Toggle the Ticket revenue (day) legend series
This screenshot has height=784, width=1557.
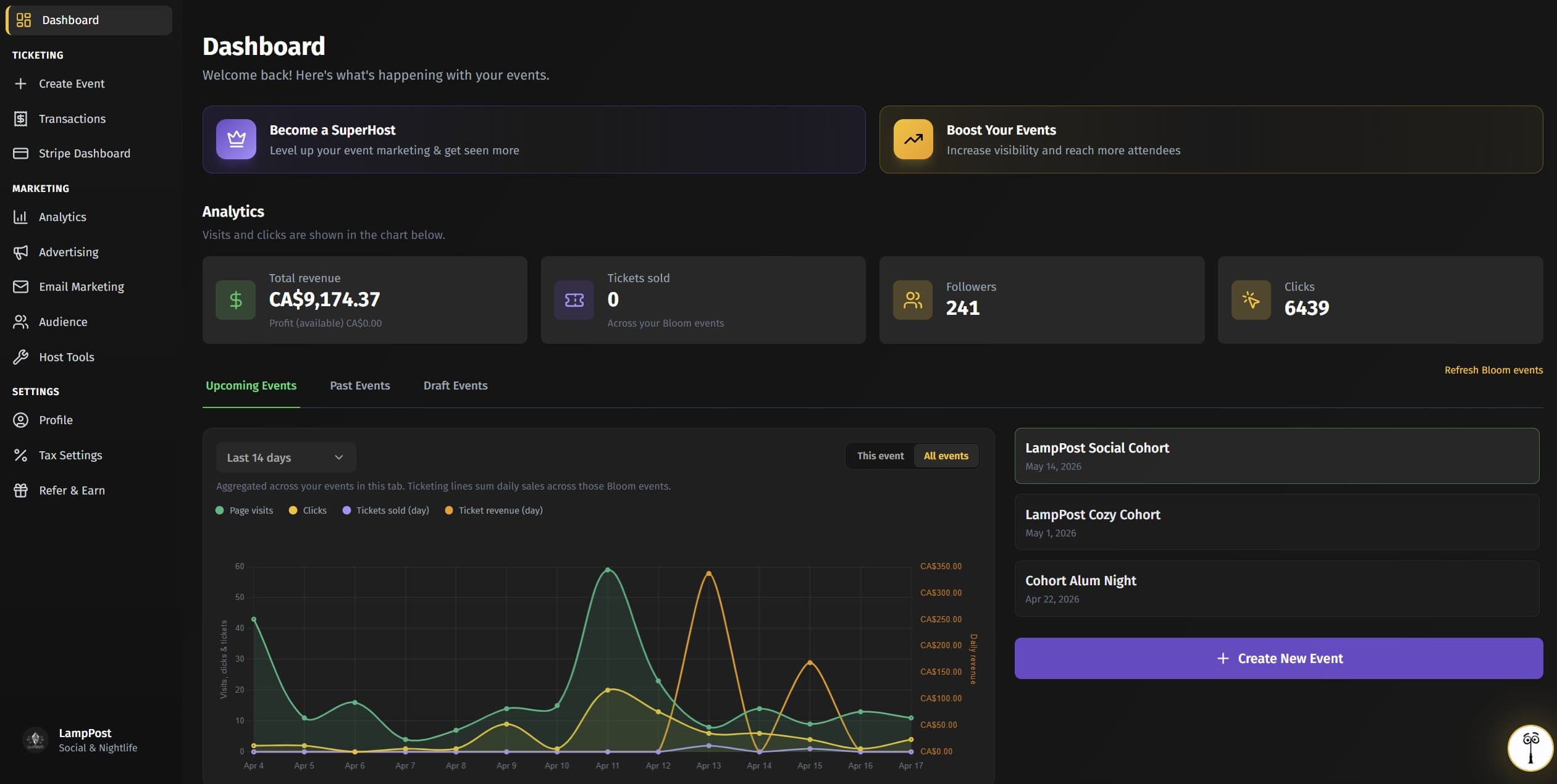493,510
